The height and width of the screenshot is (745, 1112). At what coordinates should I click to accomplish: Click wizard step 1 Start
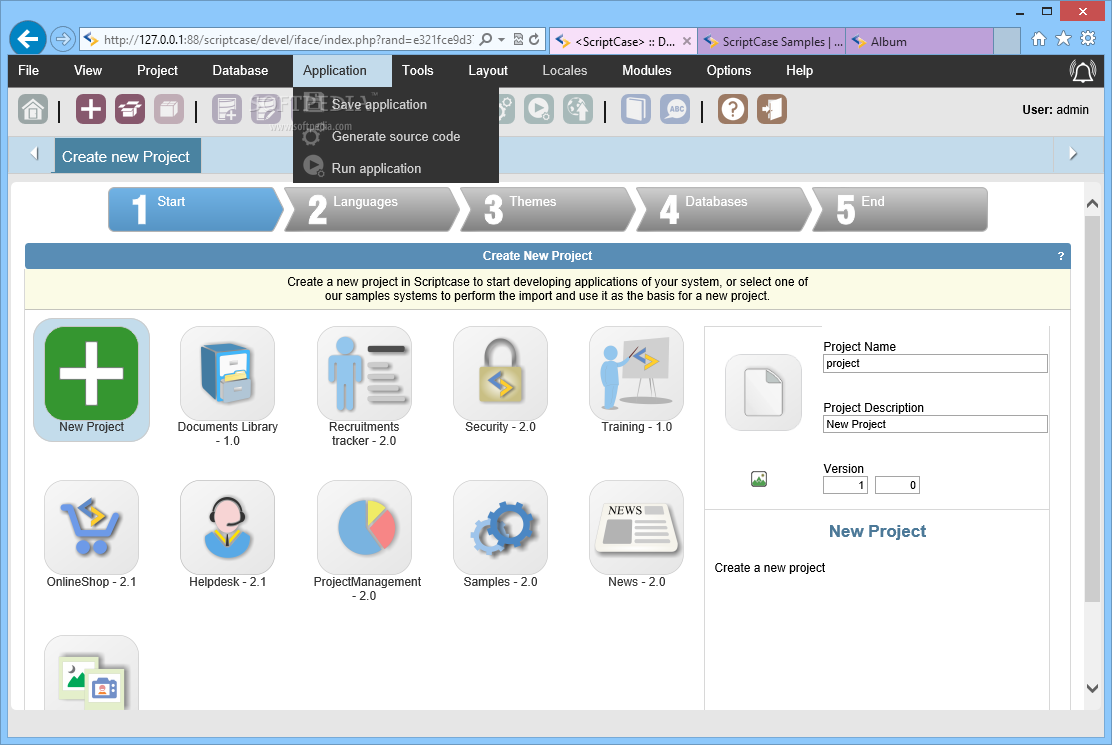coord(196,209)
